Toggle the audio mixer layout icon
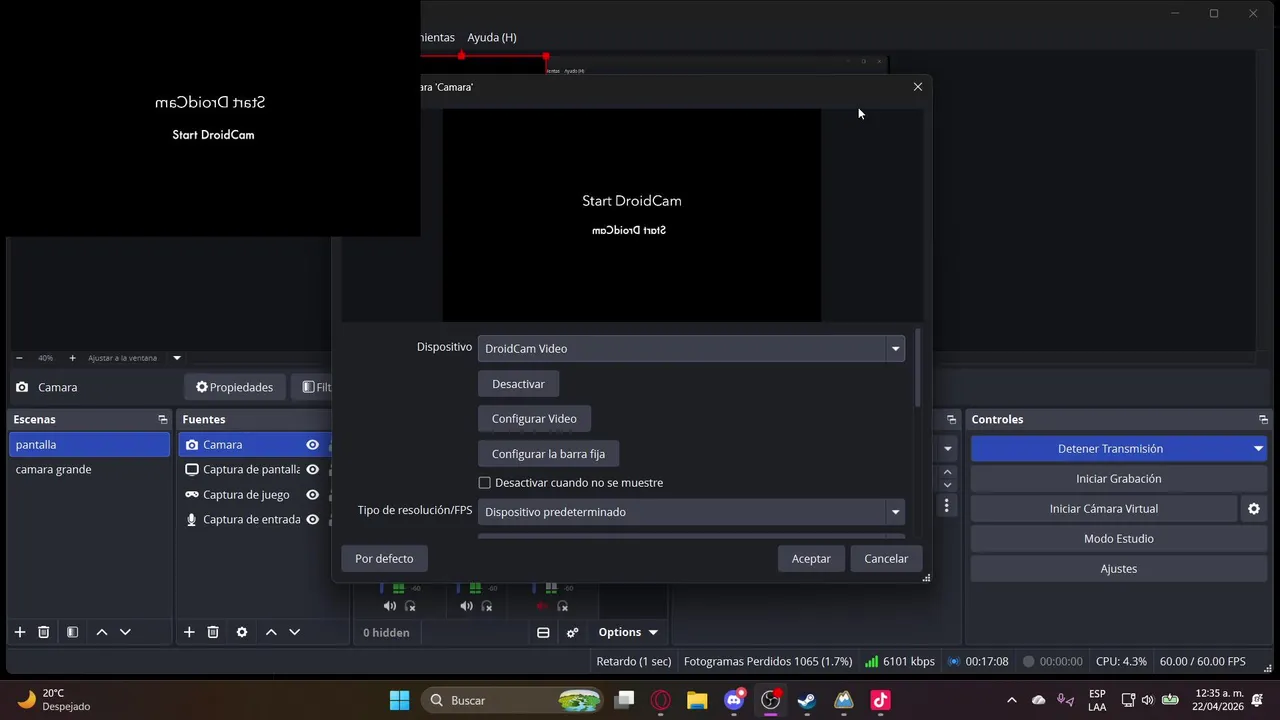 (x=543, y=632)
